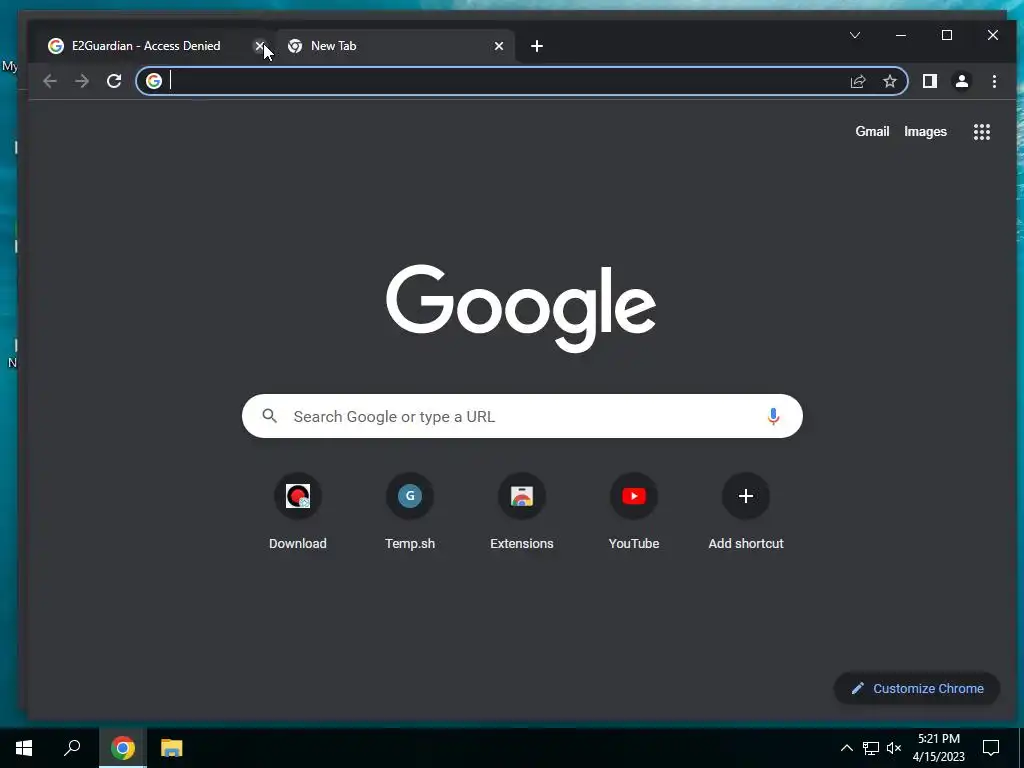Open the Extensions shortcut tile
The width and height of the screenshot is (1024, 768).
[x=522, y=512]
